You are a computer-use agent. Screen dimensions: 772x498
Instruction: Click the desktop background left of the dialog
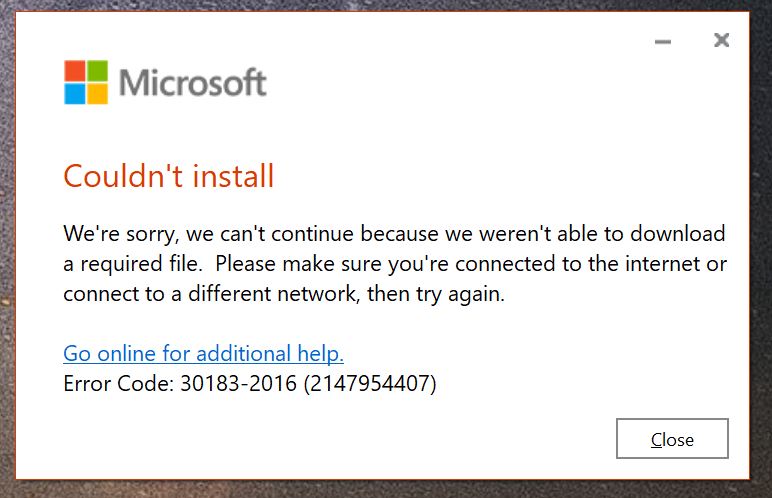[x=7, y=250]
